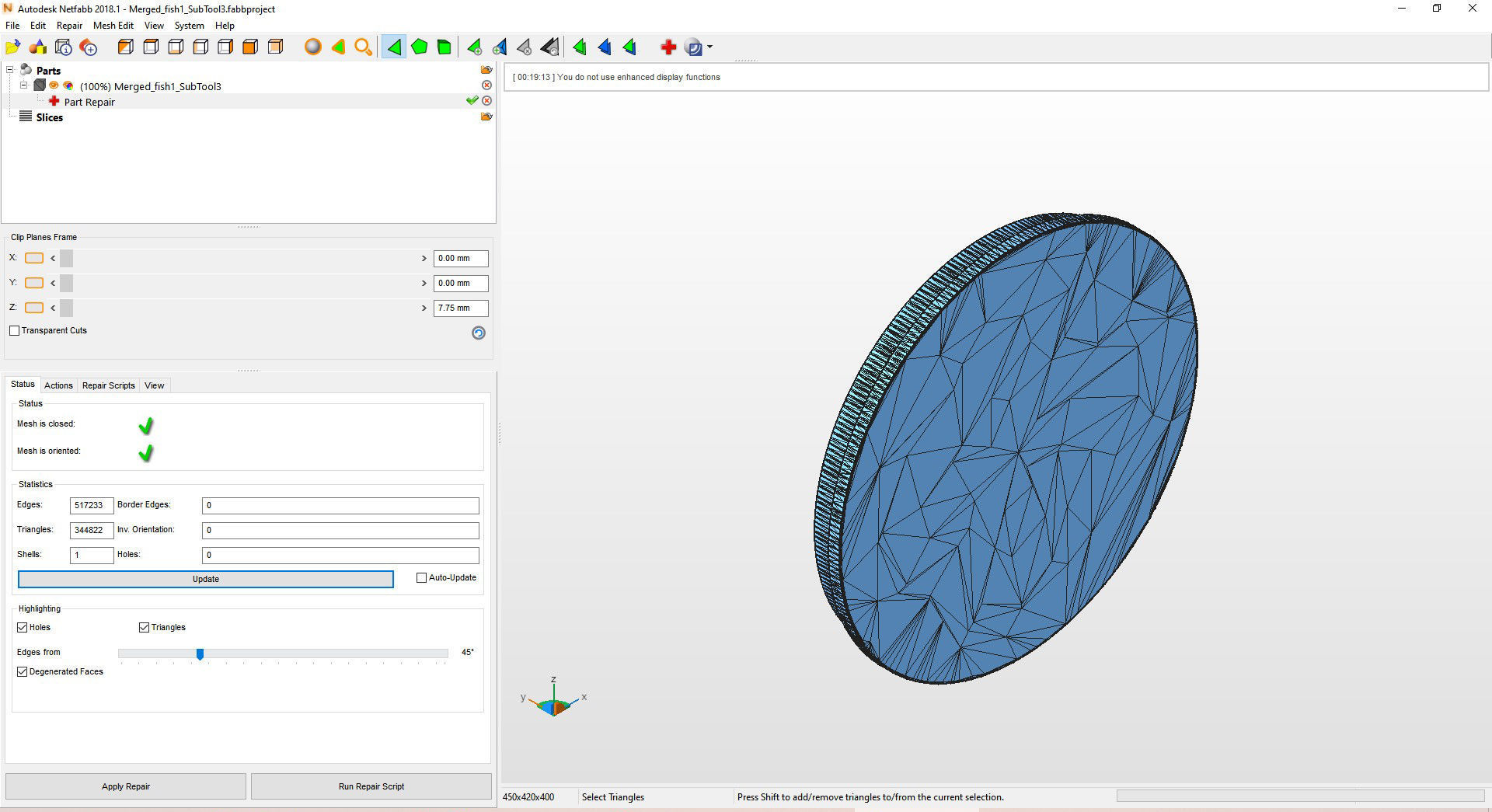Select the fourth cube view icon
This screenshot has width=1492, height=812.
(200, 47)
